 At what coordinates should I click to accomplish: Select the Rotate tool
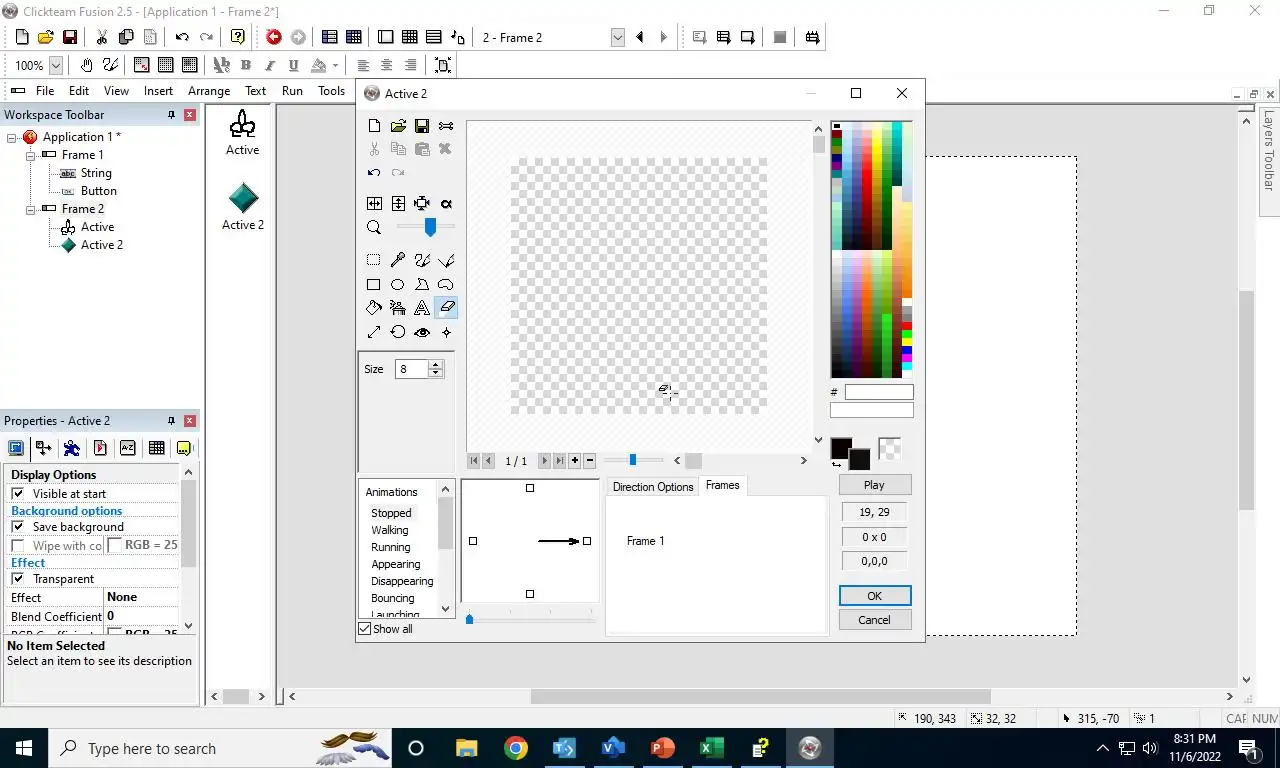tap(398, 332)
